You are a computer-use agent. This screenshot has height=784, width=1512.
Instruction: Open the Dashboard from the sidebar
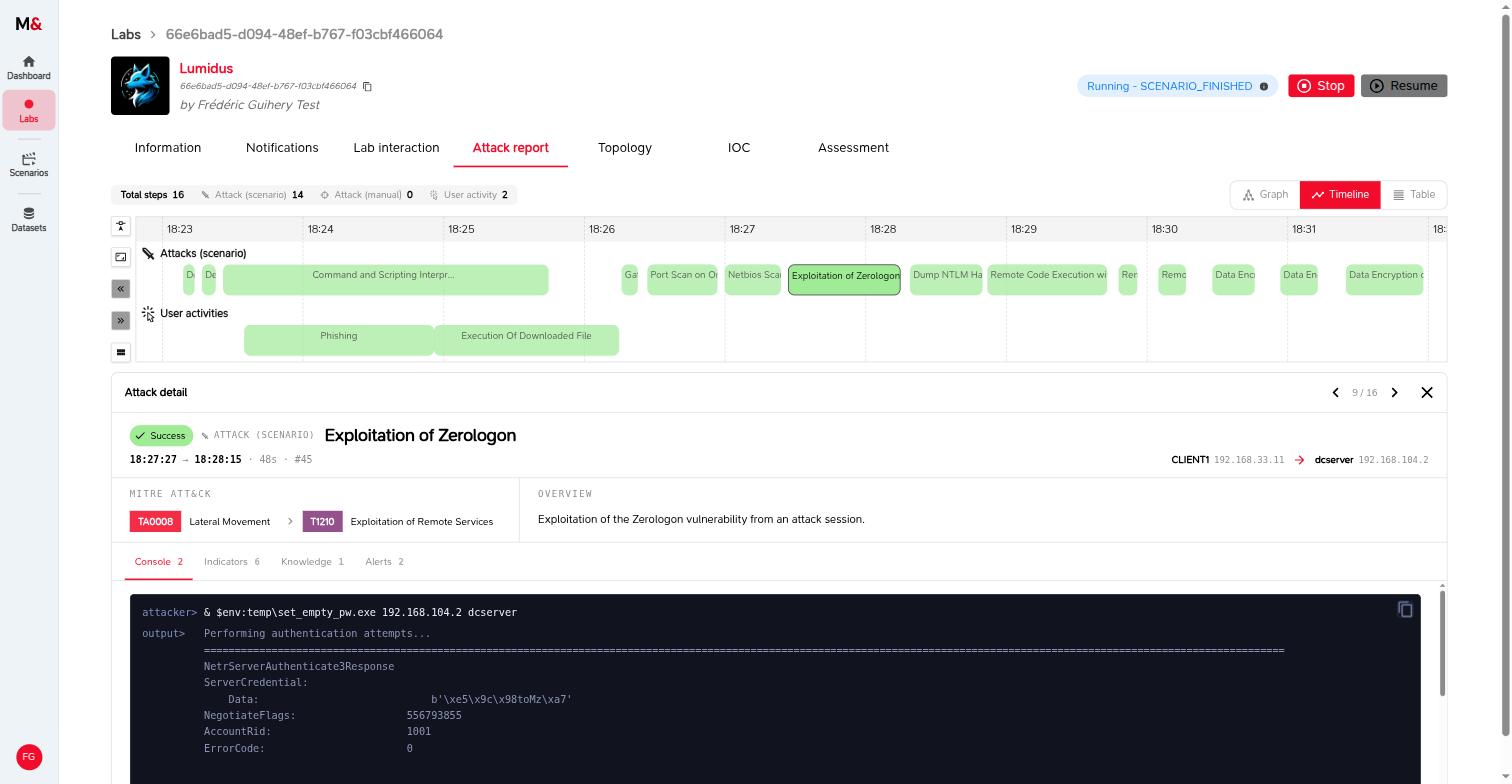(29, 68)
